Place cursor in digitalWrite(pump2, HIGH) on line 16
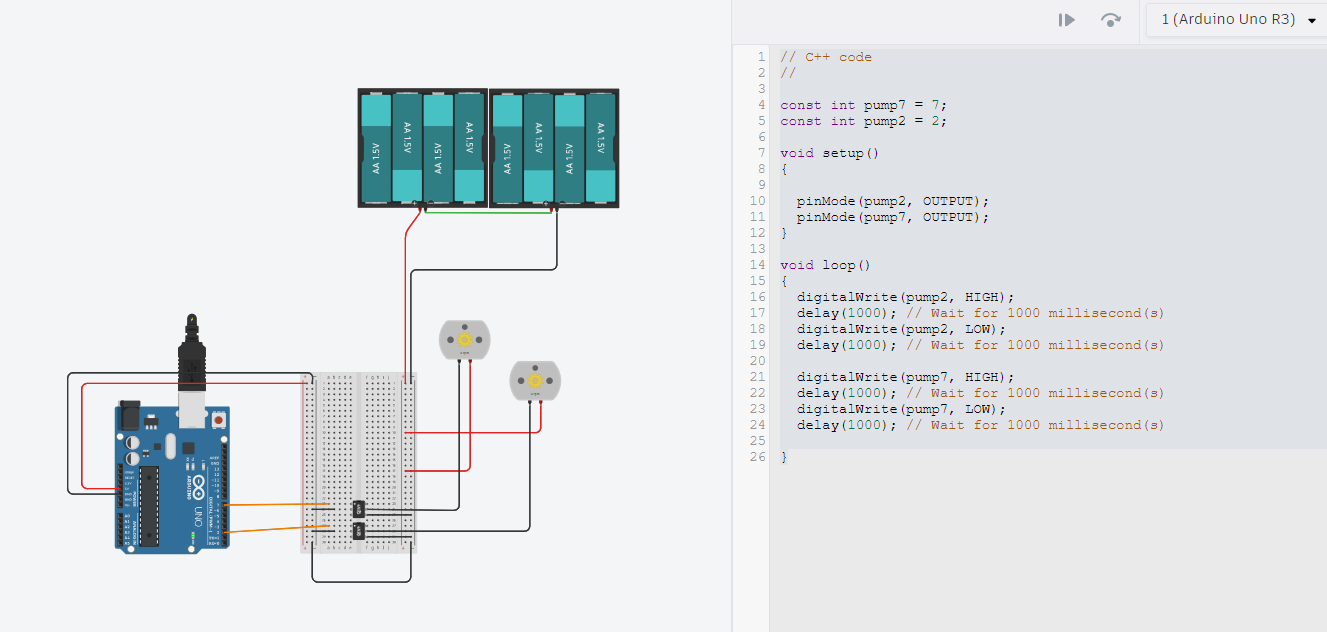The width and height of the screenshot is (1327, 632). coord(900,296)
